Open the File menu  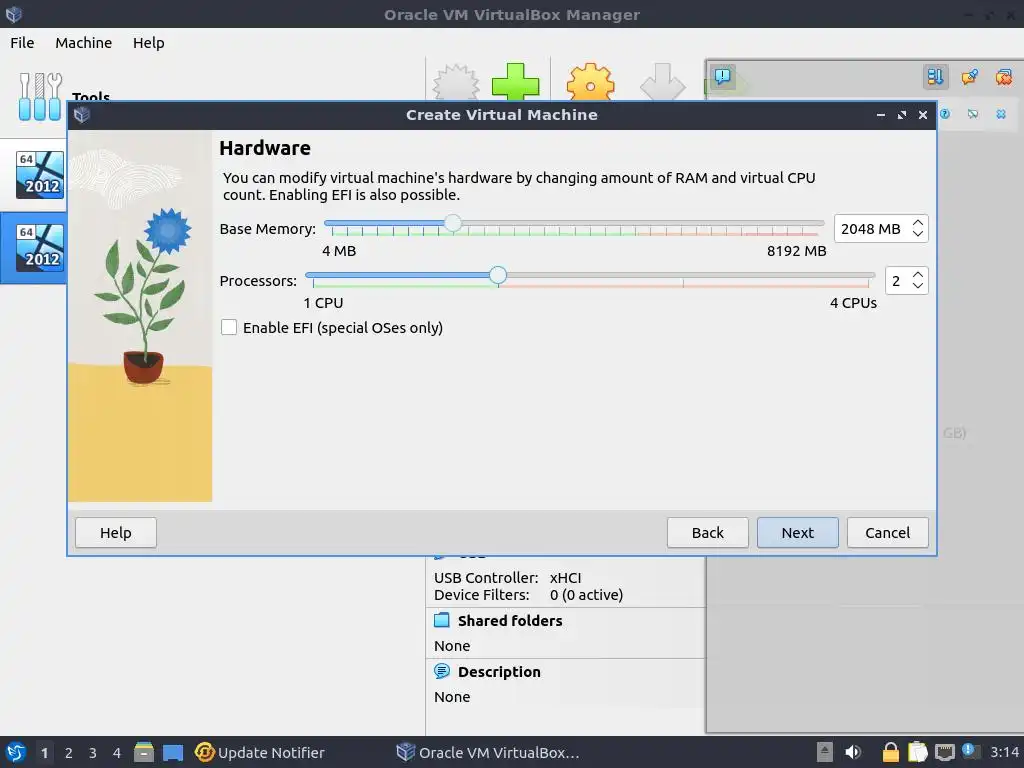coord(22,42)
